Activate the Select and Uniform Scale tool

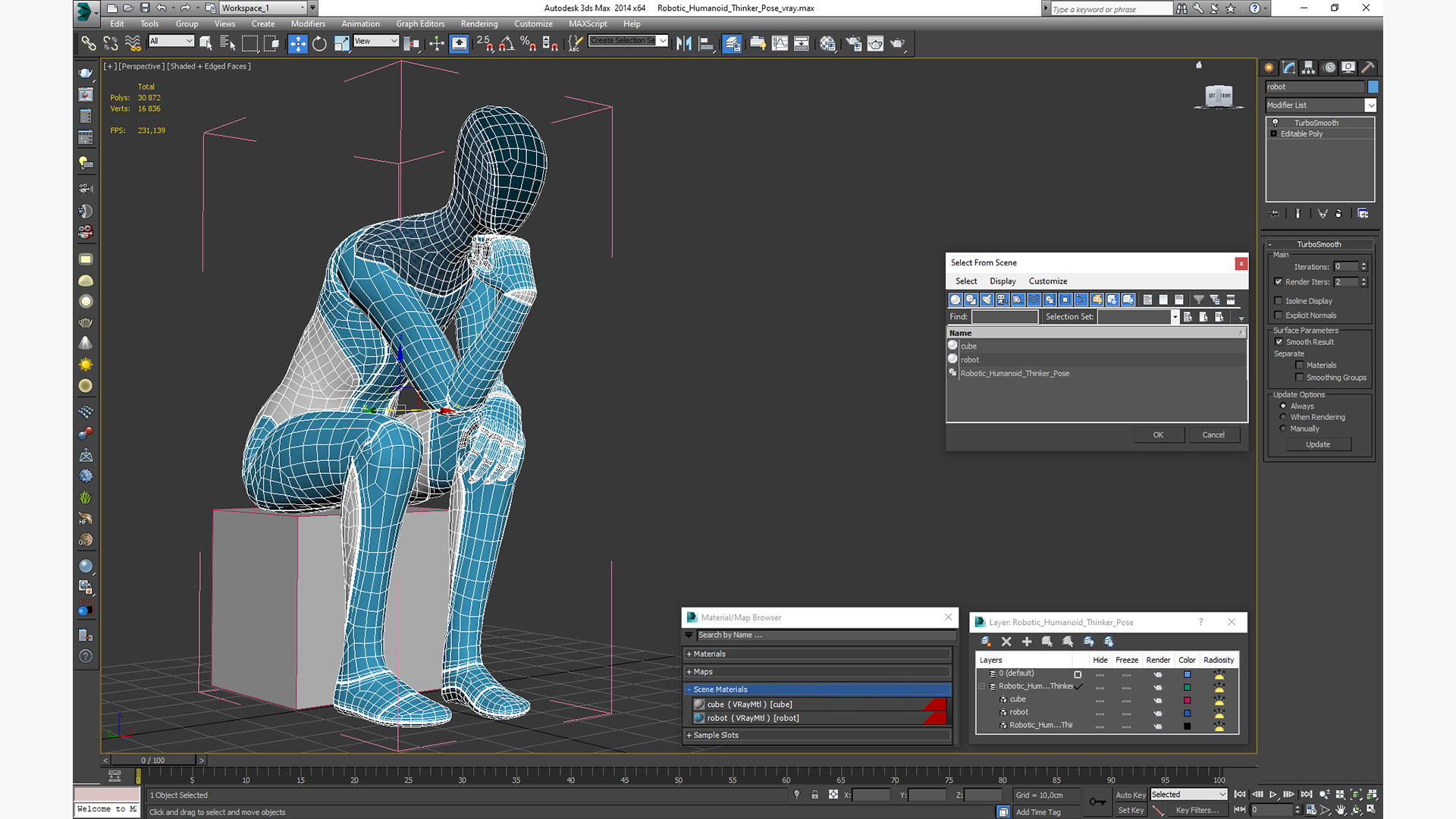[x=341, y=43]
